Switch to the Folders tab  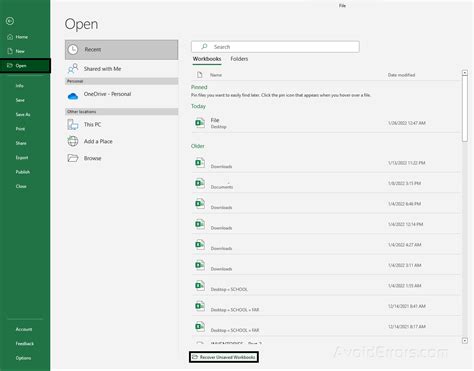(x=239, y=59)
